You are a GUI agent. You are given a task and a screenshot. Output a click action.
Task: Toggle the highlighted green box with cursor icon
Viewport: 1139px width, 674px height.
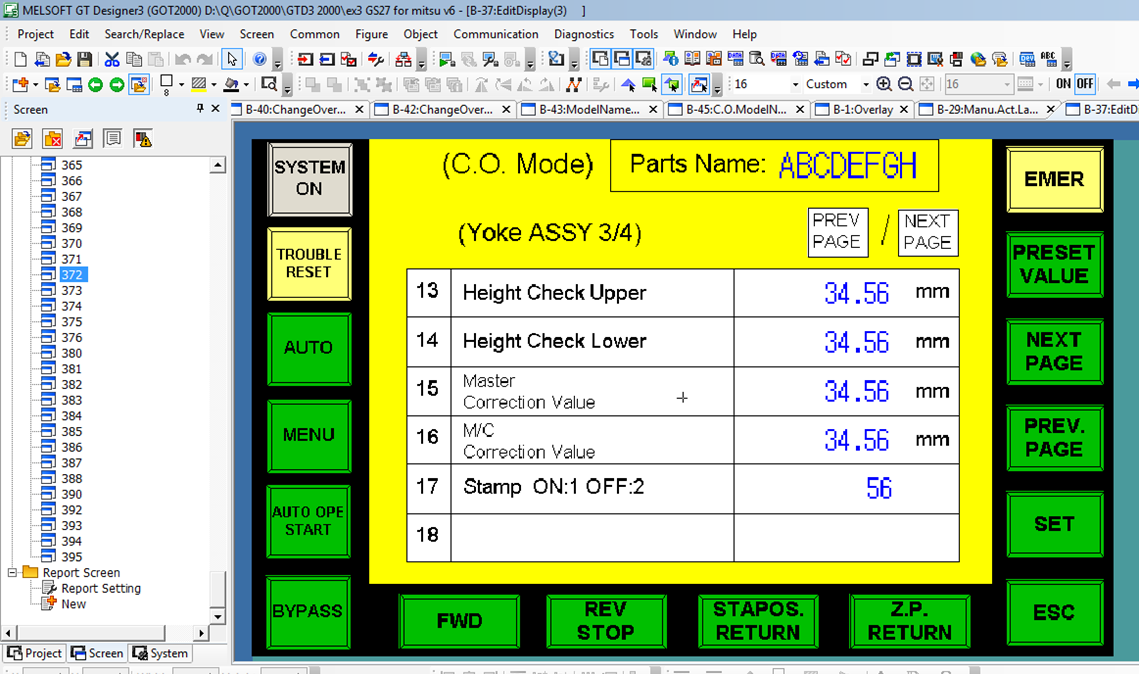(673, 84)
